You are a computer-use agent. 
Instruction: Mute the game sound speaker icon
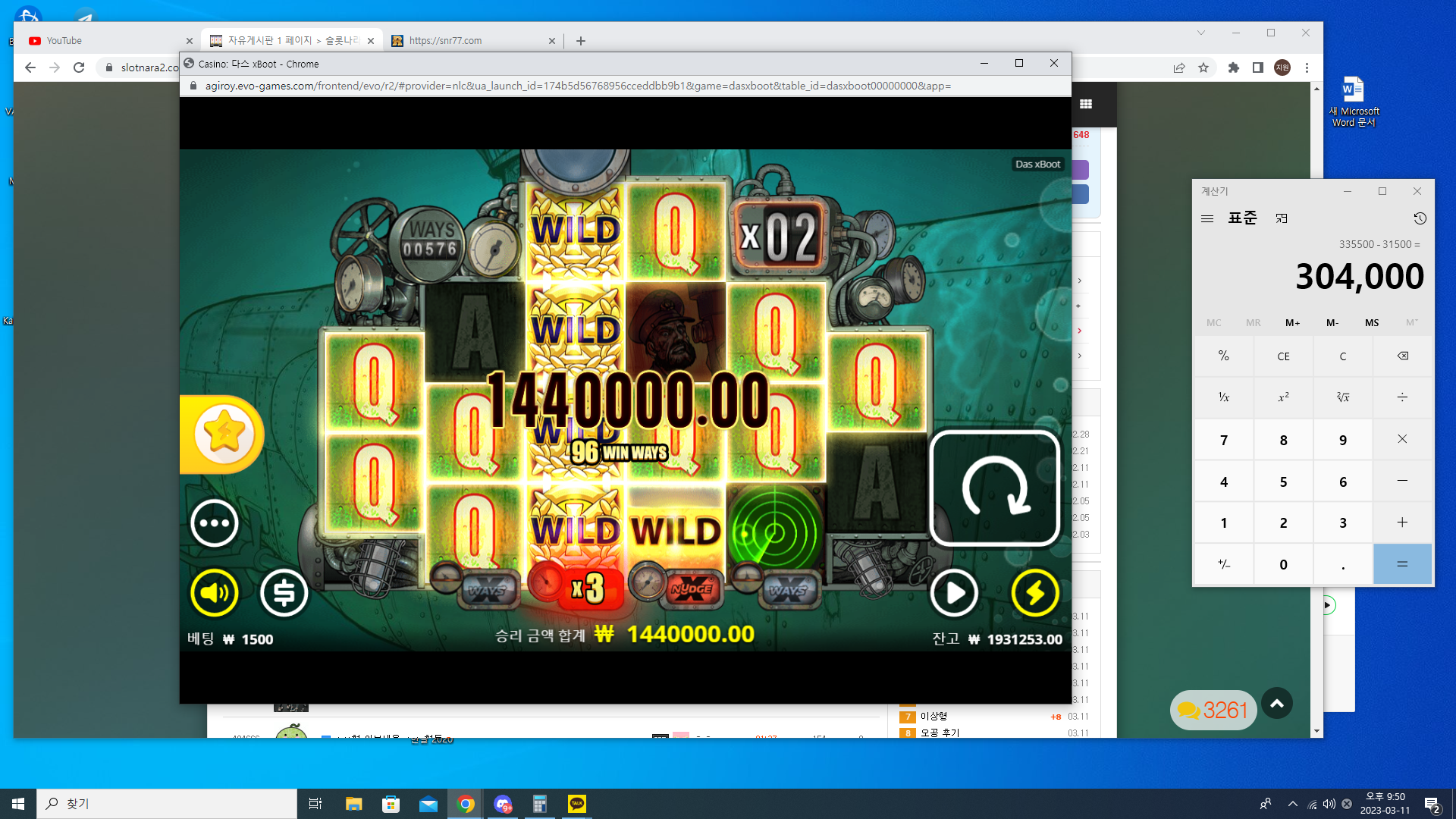215,593
